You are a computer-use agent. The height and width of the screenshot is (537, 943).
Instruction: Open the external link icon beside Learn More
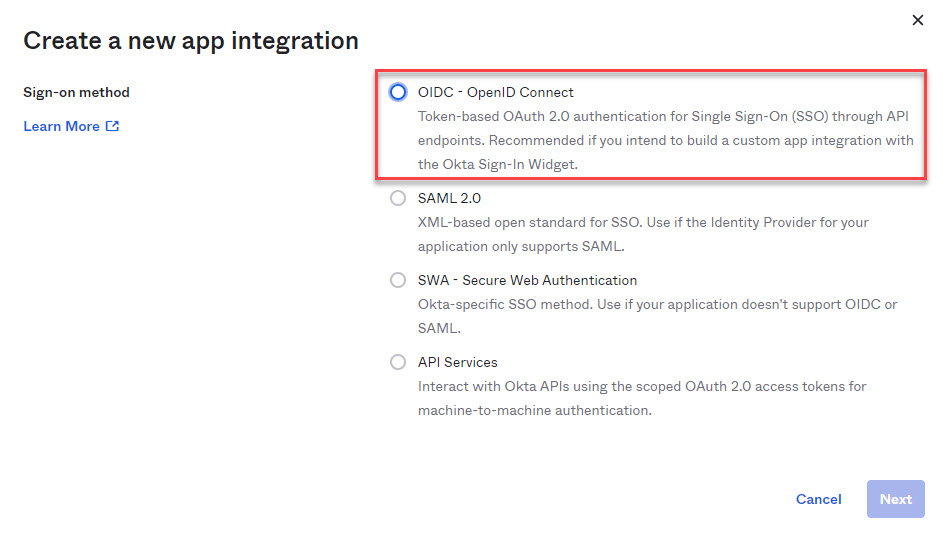point(112,126)
